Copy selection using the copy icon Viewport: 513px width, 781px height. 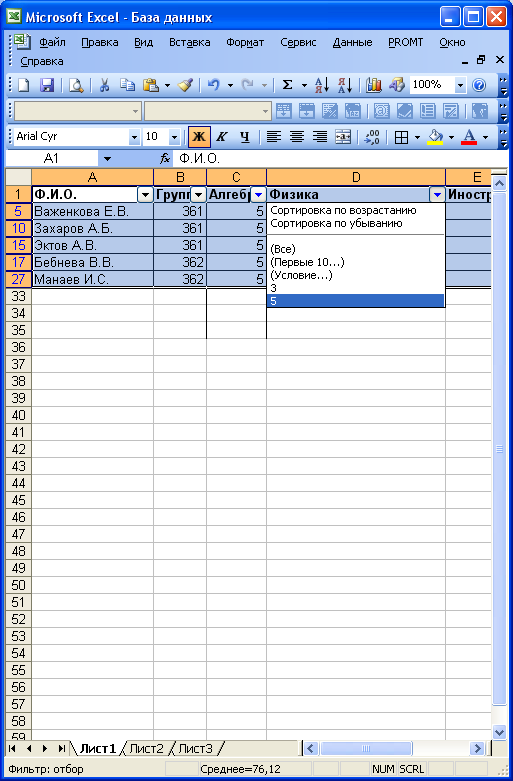[128, 86]
